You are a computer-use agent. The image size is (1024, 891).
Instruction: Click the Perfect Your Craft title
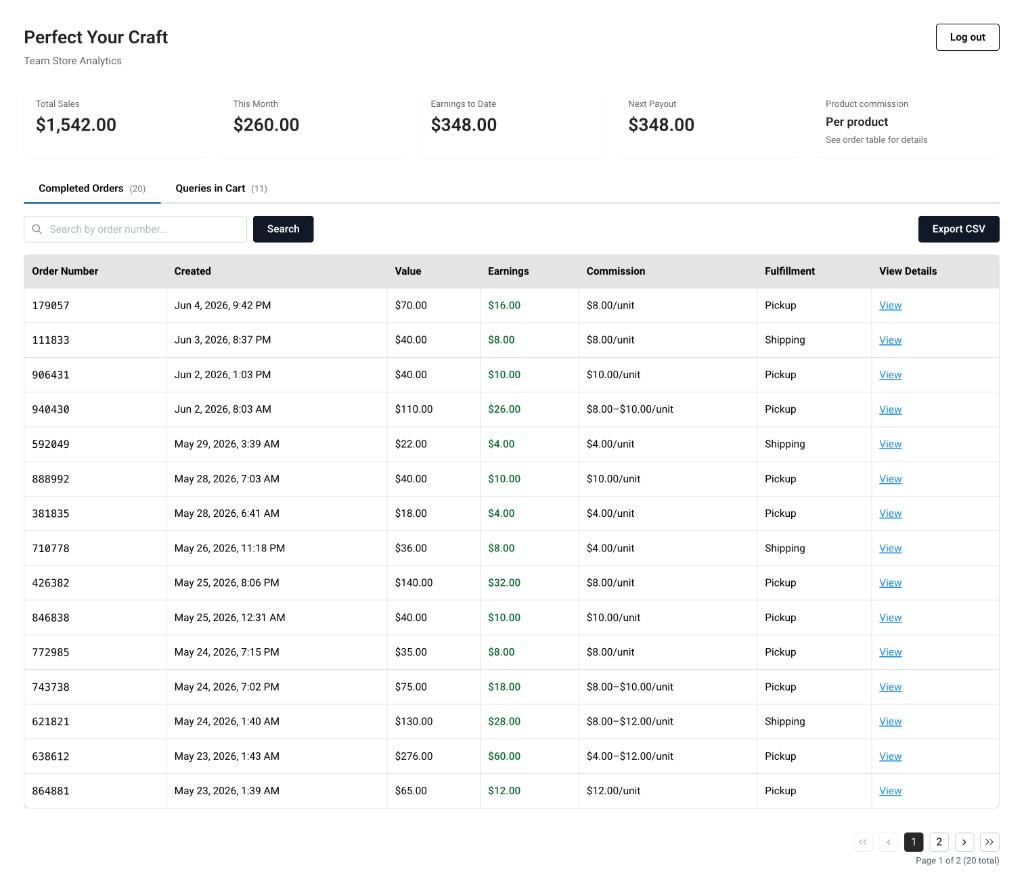click(96, 37)
